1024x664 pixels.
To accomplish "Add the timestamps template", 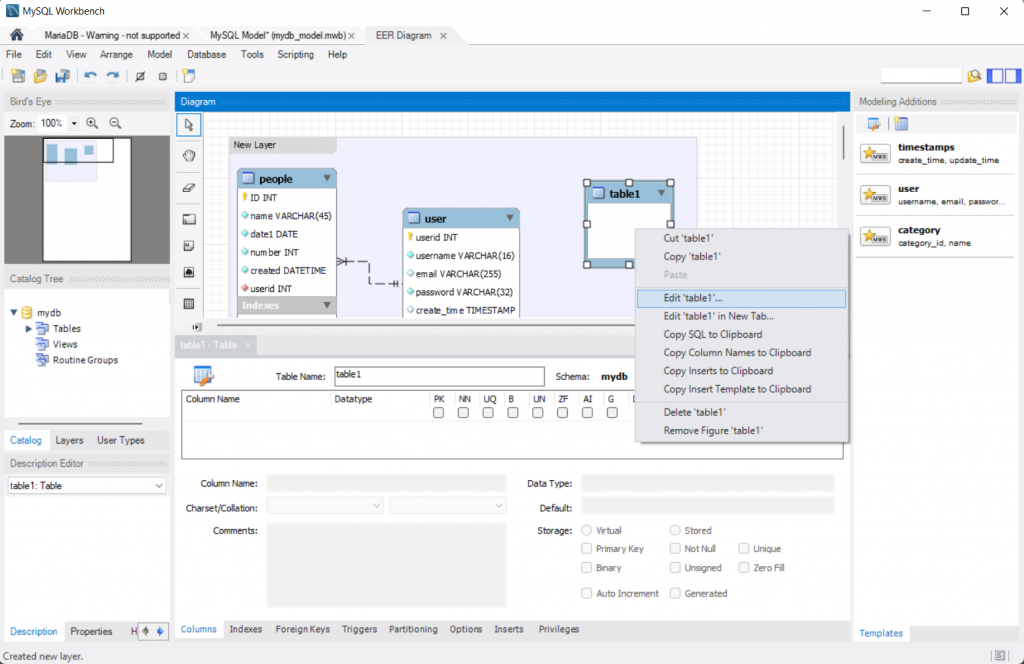I will point(936,153).
